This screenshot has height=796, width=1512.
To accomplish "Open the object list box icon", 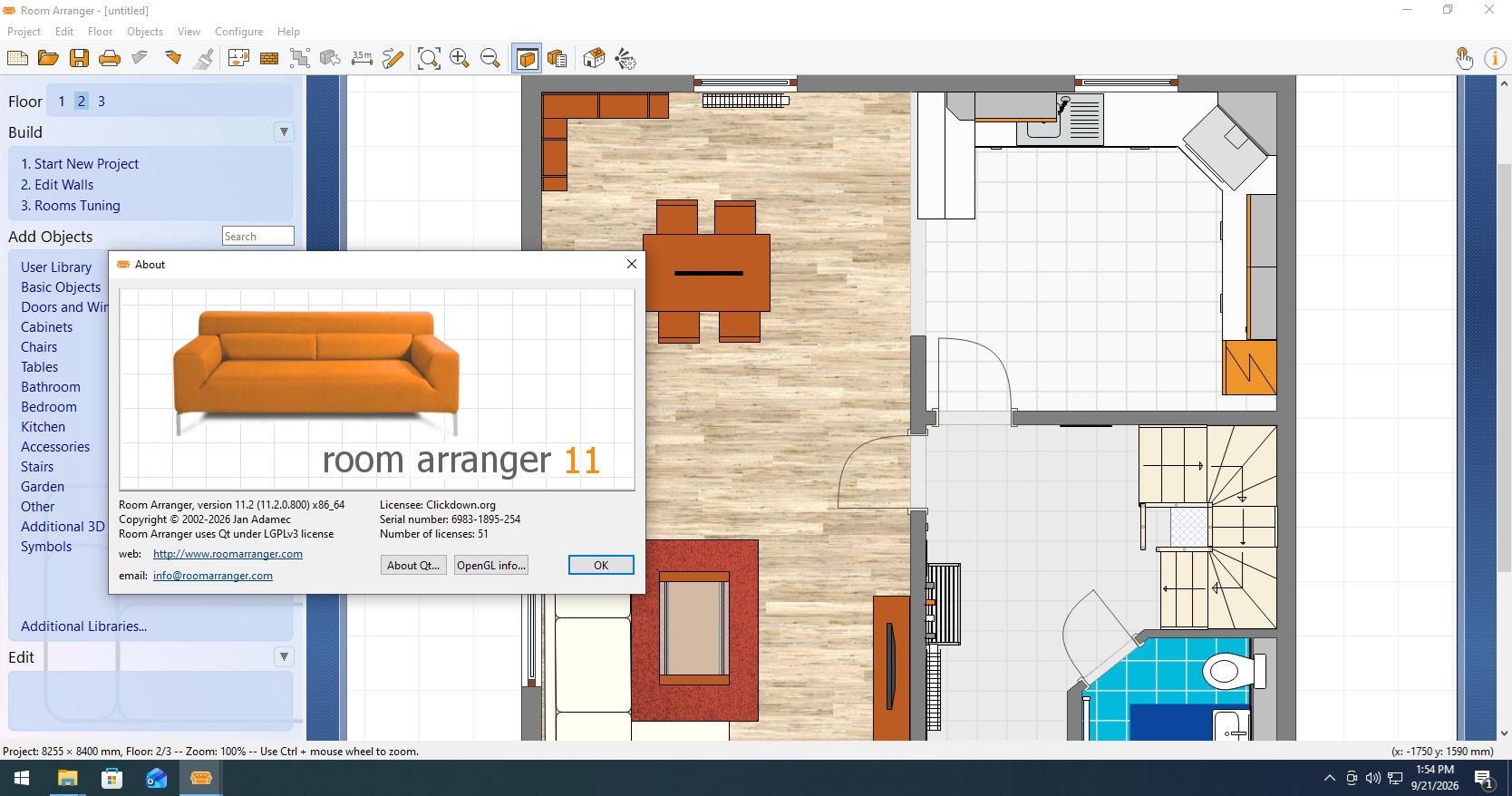I will pyautogui.click(x=557, y=59).
